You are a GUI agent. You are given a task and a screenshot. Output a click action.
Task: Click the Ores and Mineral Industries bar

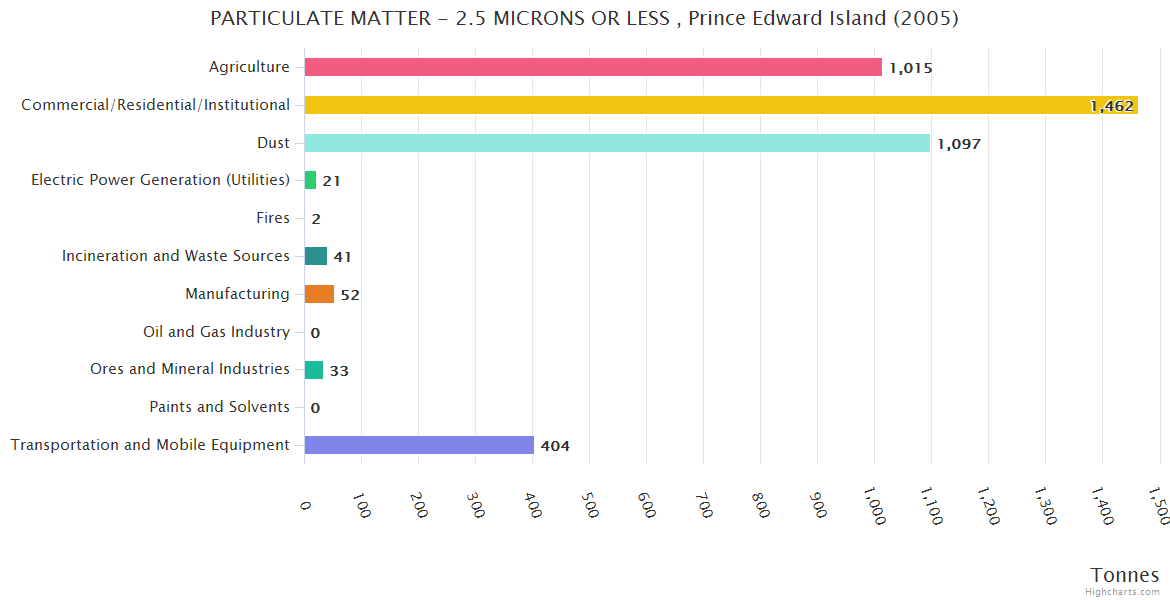313,370
